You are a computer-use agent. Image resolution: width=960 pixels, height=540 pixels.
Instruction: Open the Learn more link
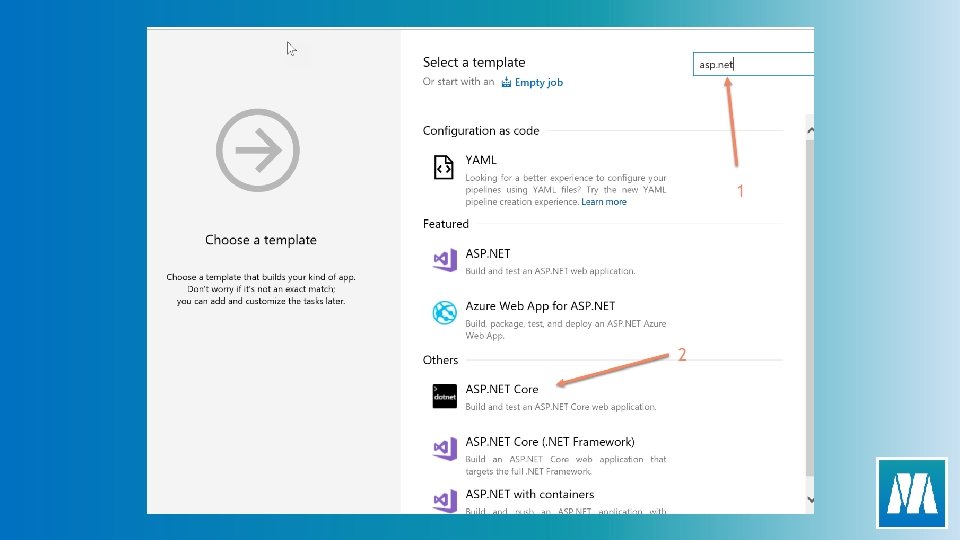pyautogui.click(x=604, y=201)
